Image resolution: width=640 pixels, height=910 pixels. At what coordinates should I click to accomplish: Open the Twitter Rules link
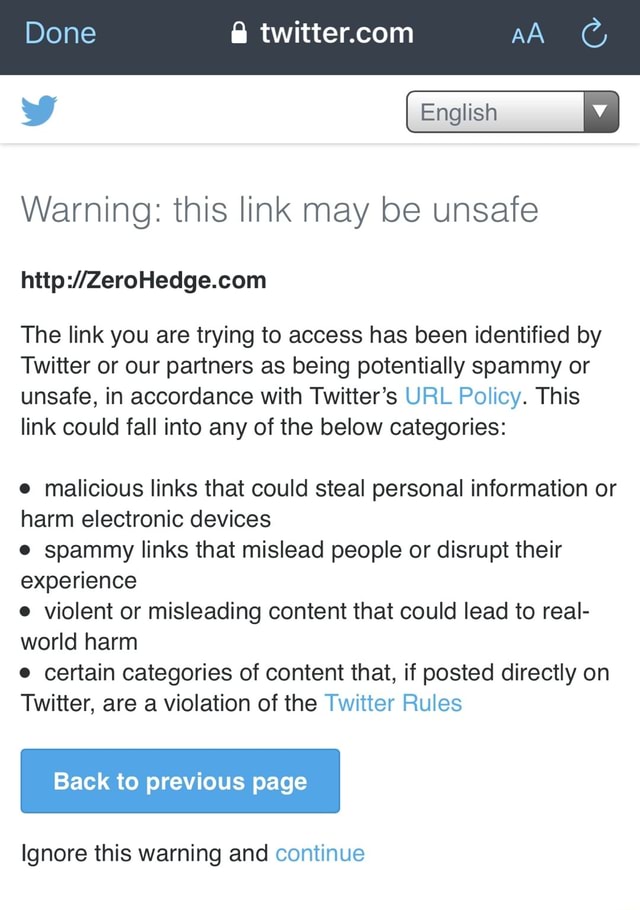(x=393, y=703)
